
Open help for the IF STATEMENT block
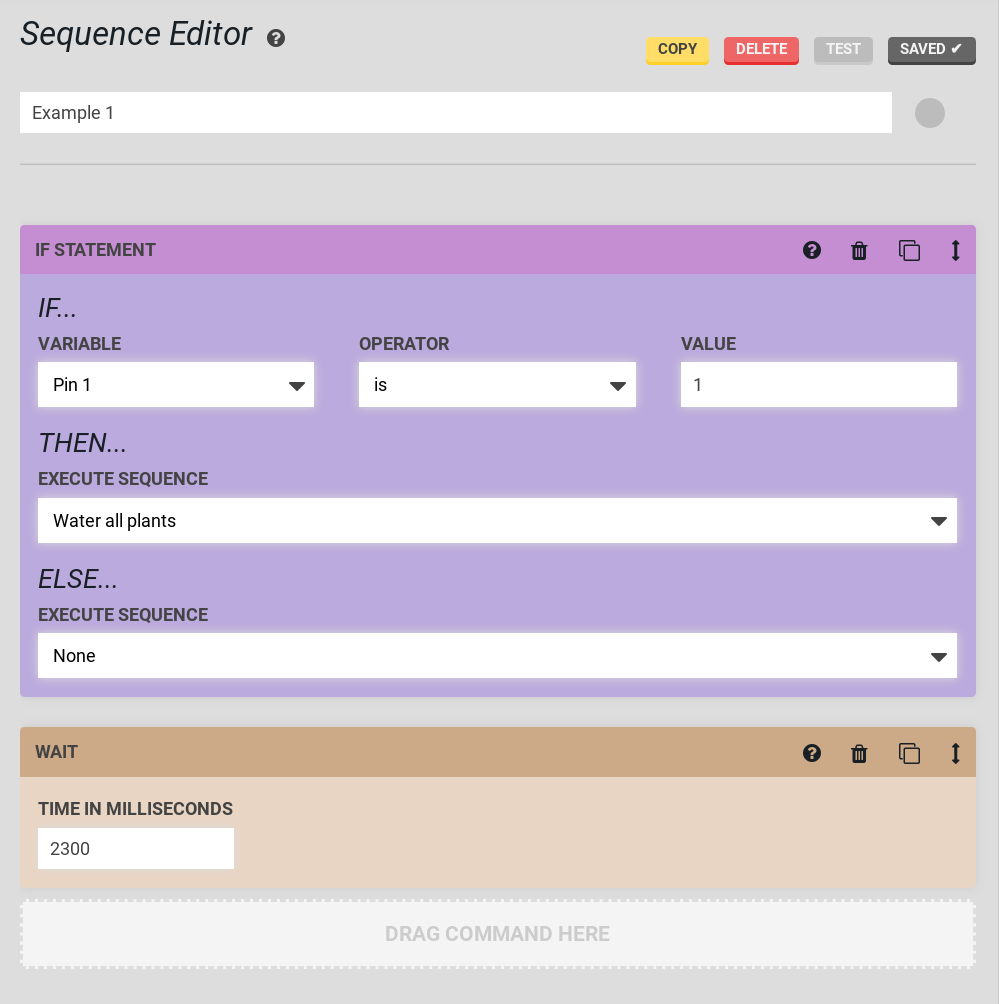coord(811,250)
